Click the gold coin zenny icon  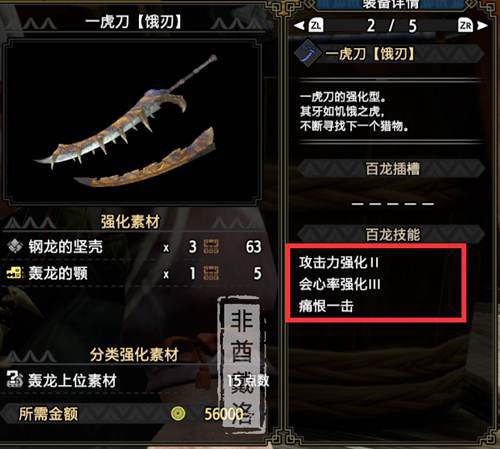coord(178,414)
